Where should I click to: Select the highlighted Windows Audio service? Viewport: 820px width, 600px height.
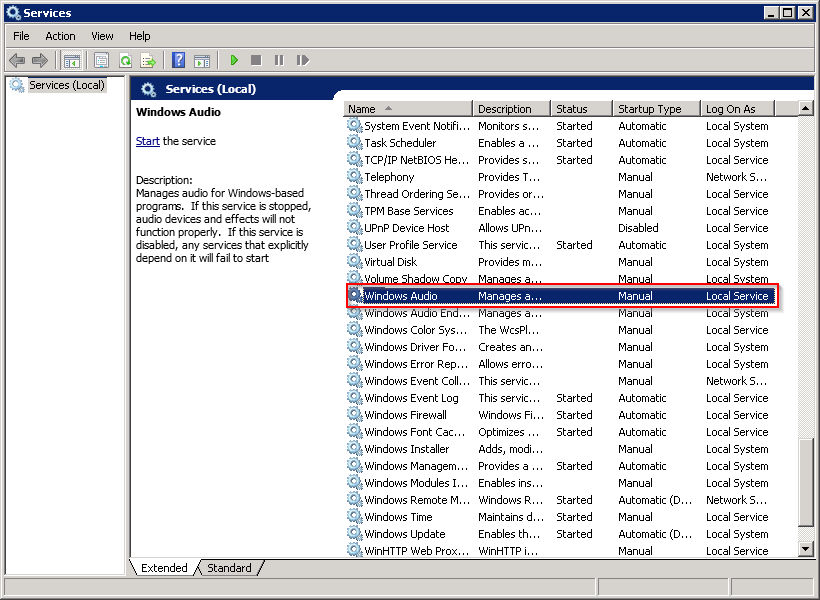pyautogui.click(x=562, y=296)
